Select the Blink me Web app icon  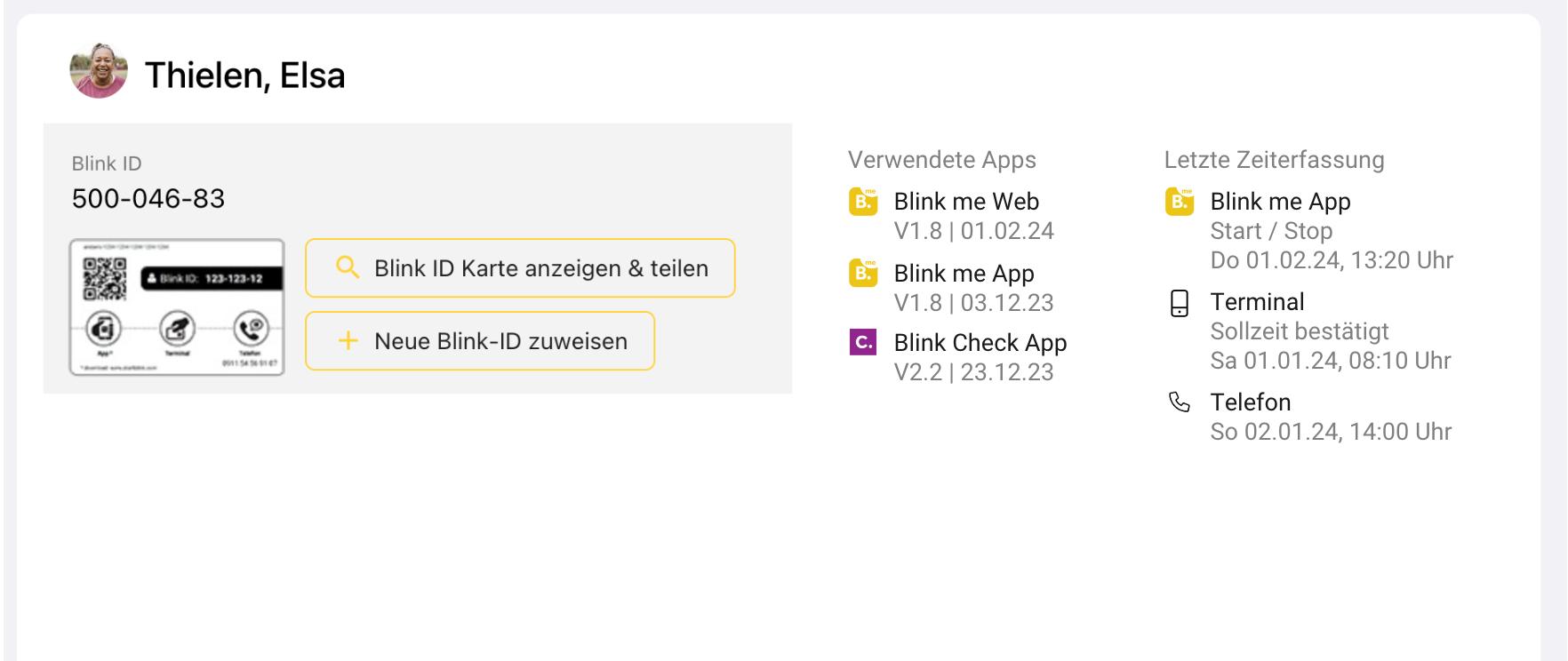[863, 202]
